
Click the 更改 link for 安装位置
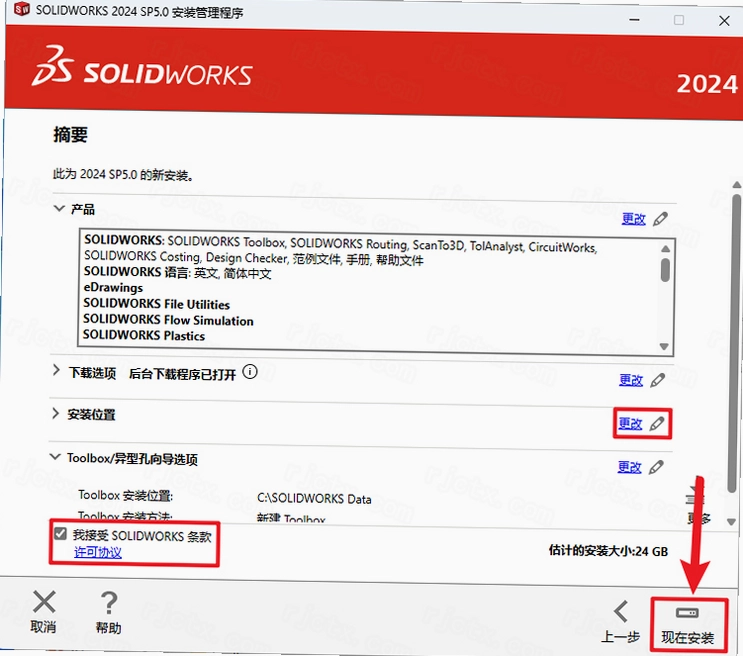[x=630, y=423]
